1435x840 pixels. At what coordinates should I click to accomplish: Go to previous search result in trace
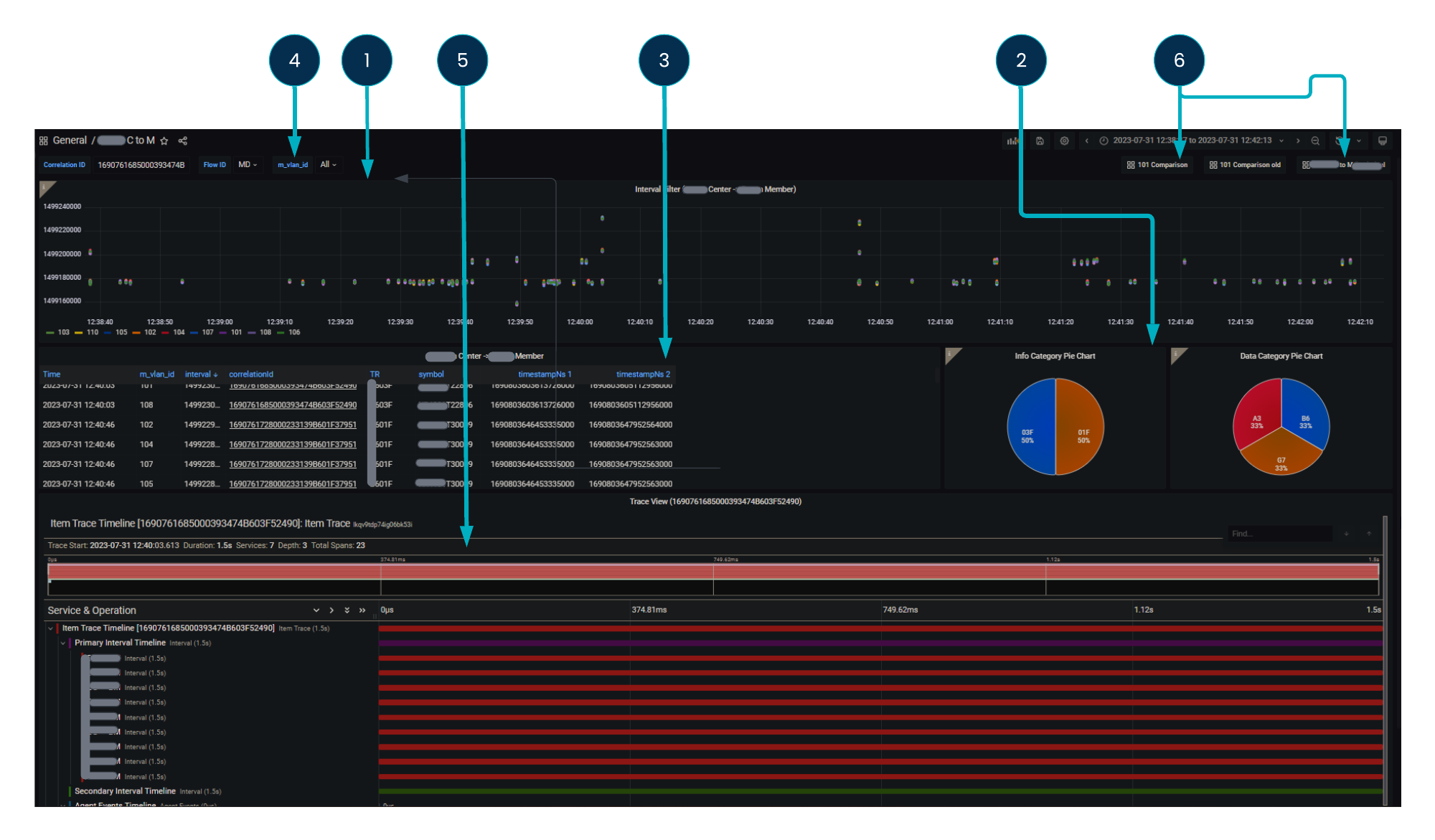coord(1369,534)
